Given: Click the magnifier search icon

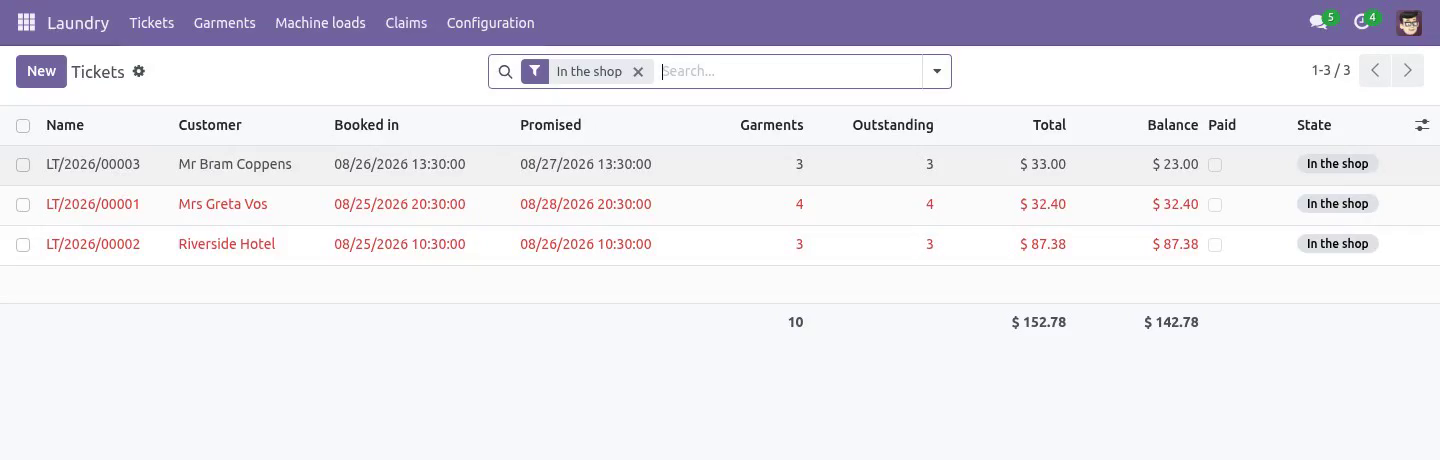Looking at the screenshot, I should pyautogui.click(x=505, y=71).
